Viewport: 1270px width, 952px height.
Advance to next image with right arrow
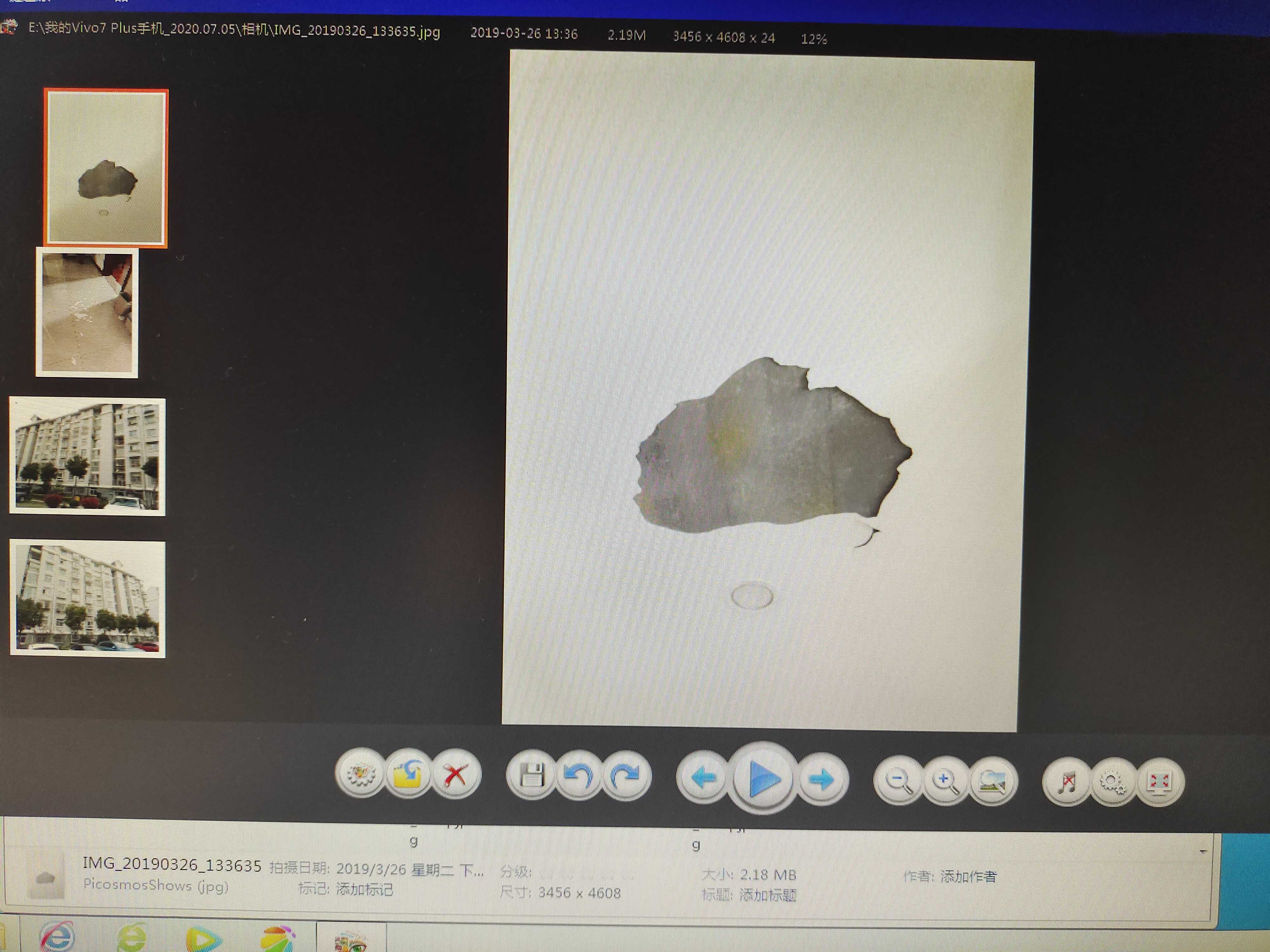click(822, 780)
